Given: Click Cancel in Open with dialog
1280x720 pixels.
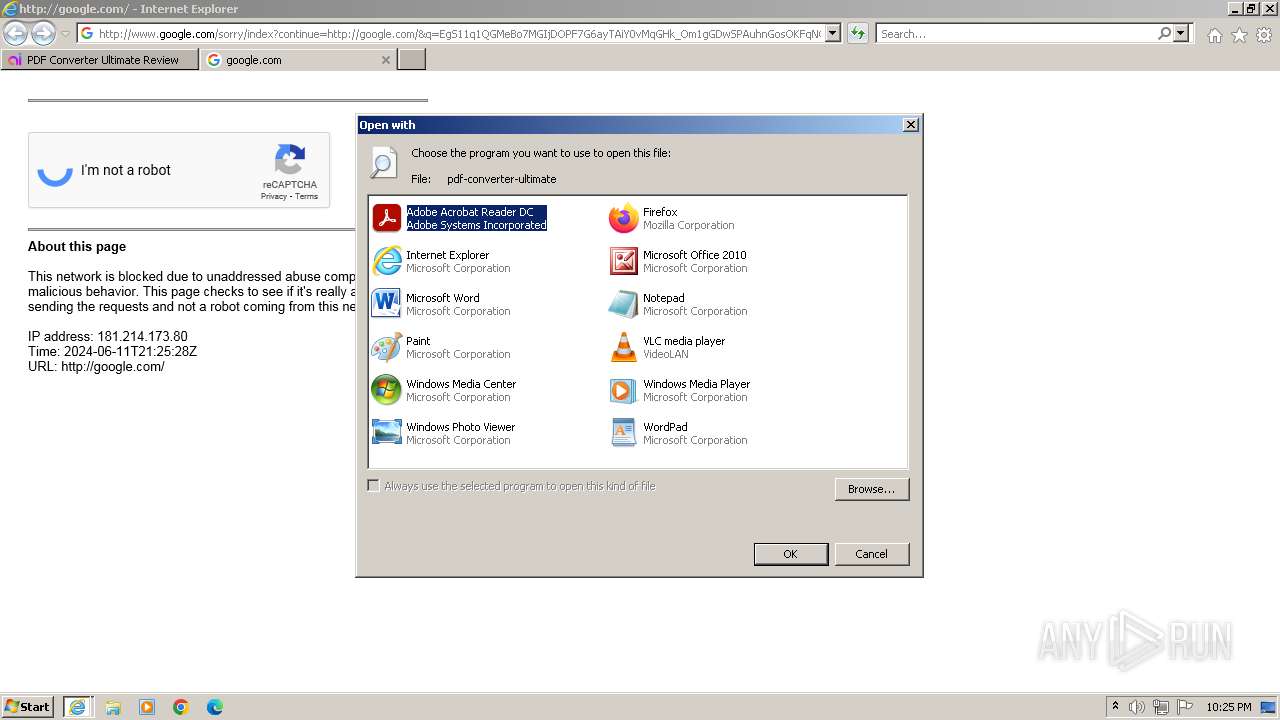Looking at the screenshot, I should click(x=871, y=554).
